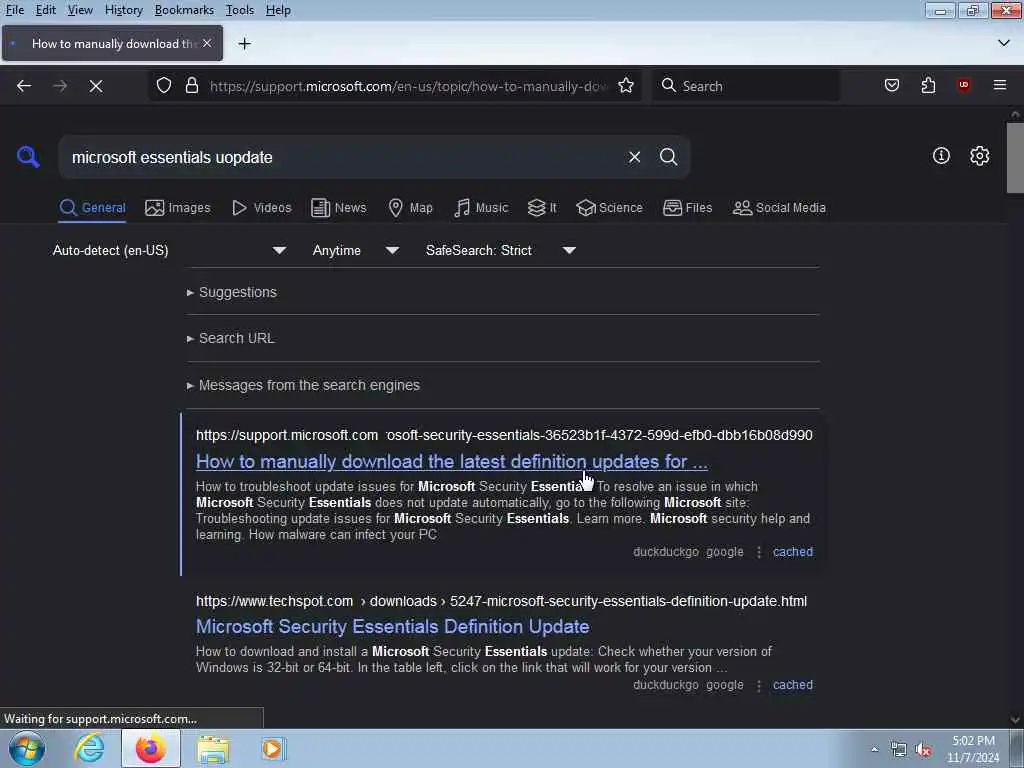Open the Windows Start button
This screenshot has height=768, width=1024.
27,748
